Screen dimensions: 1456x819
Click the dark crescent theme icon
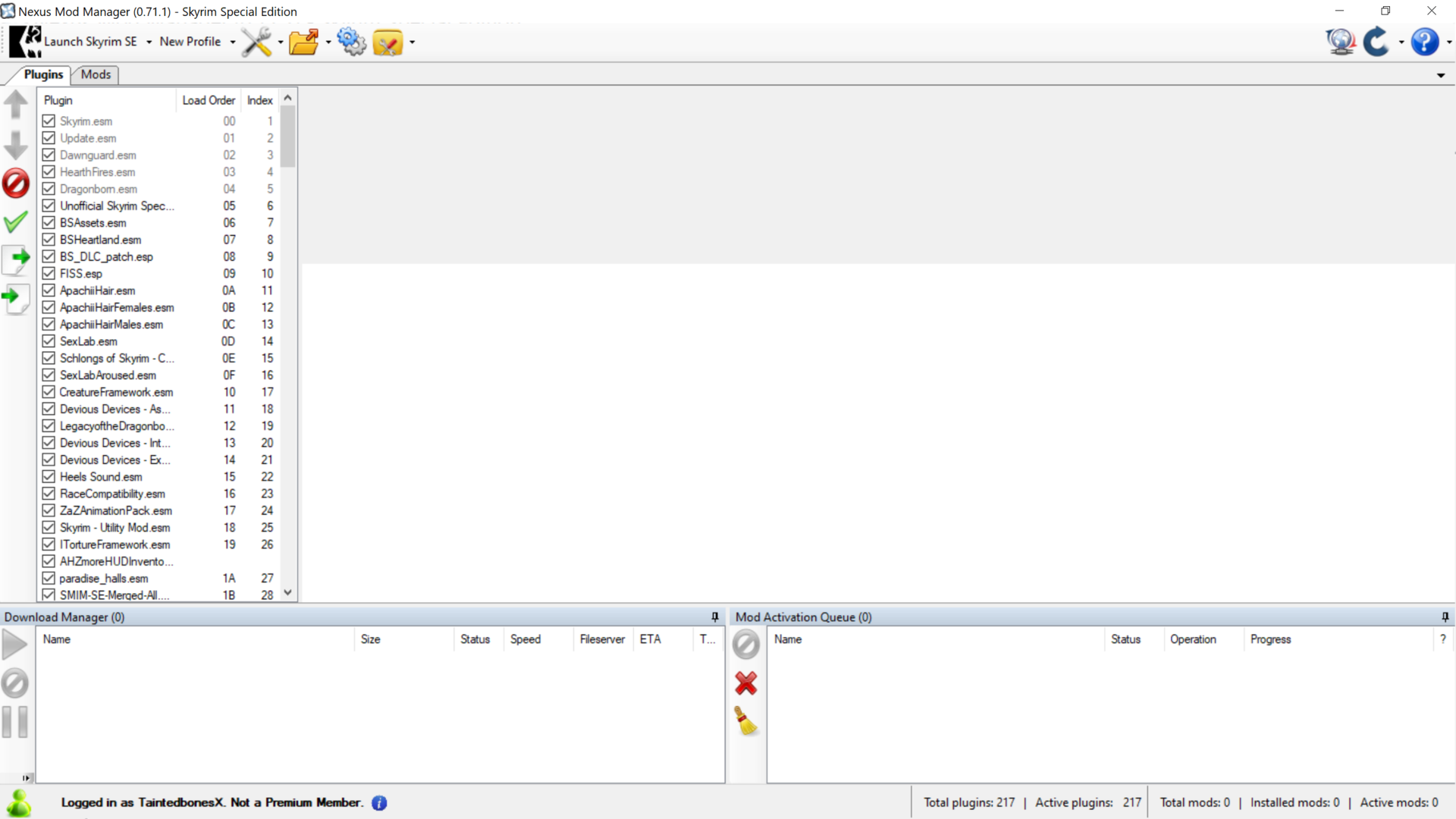tap(1376, 42)
